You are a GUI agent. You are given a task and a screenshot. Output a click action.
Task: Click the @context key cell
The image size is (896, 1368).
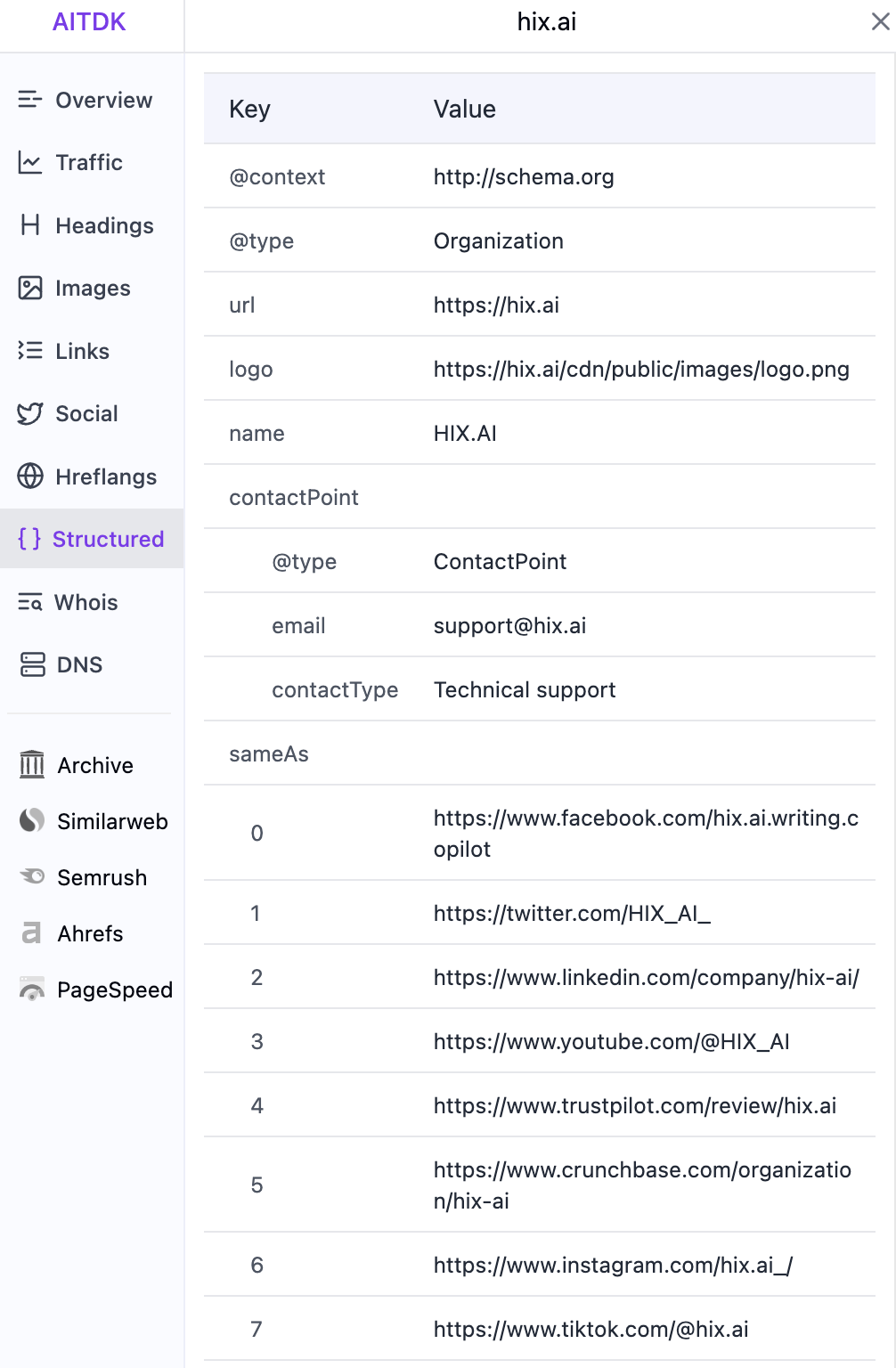tap(277, 176)
